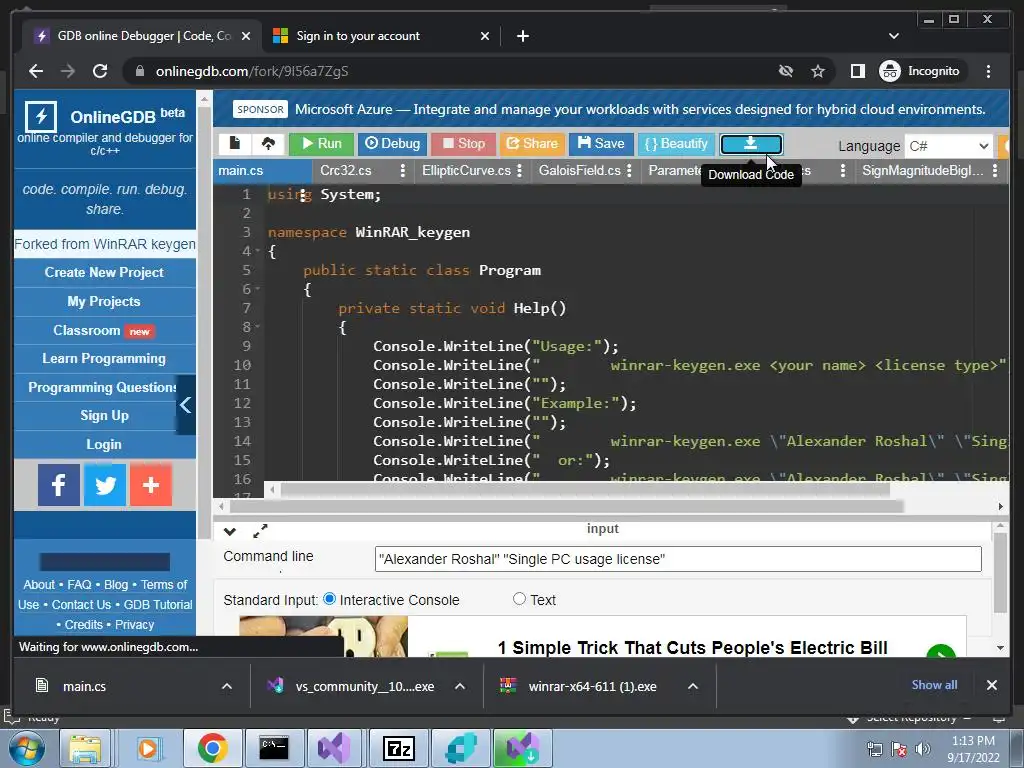Open Learn Programming
Image resolution: width=1024 pixels, height=768 pixels.
click(x=104, y=359)
